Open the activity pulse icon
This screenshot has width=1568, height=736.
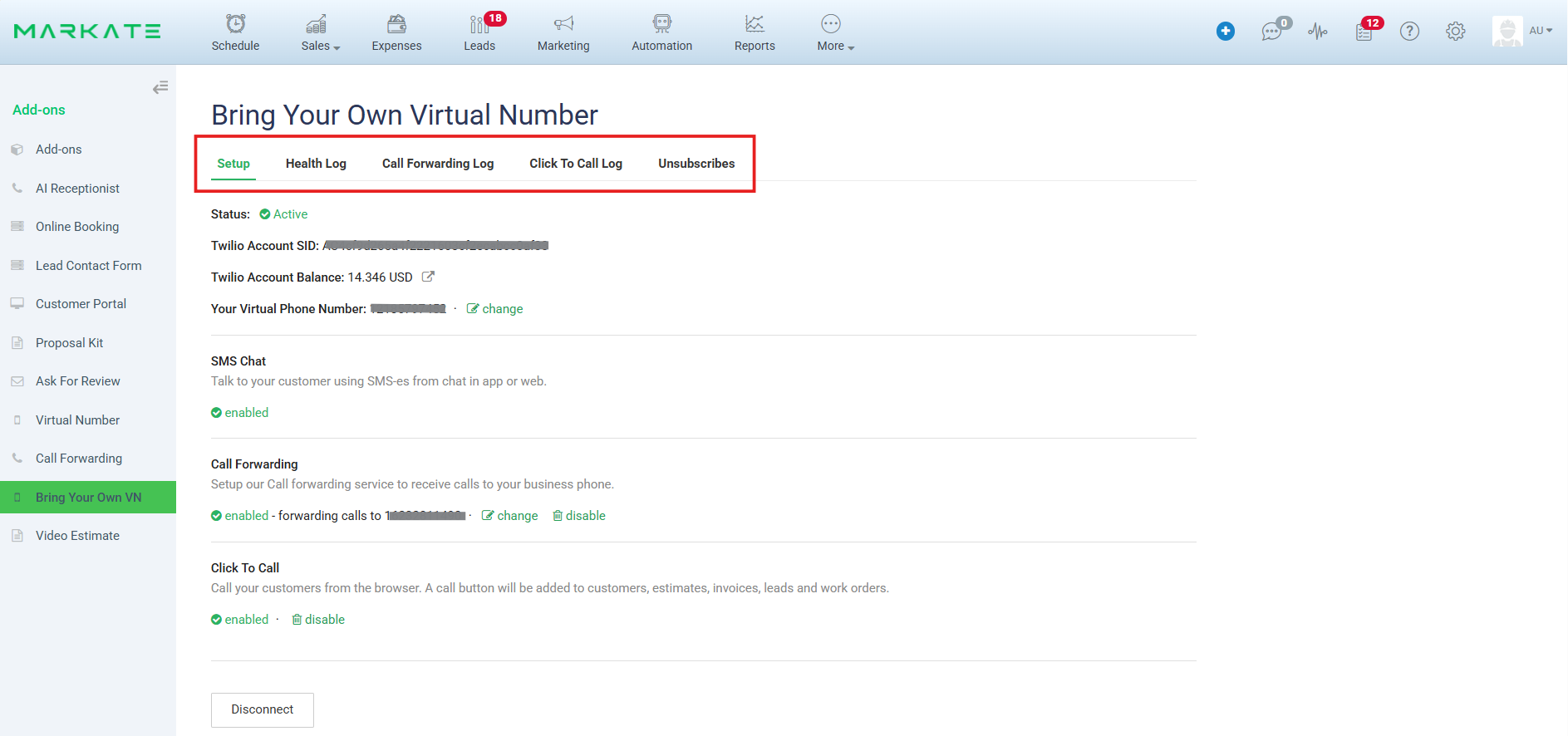1318,32
